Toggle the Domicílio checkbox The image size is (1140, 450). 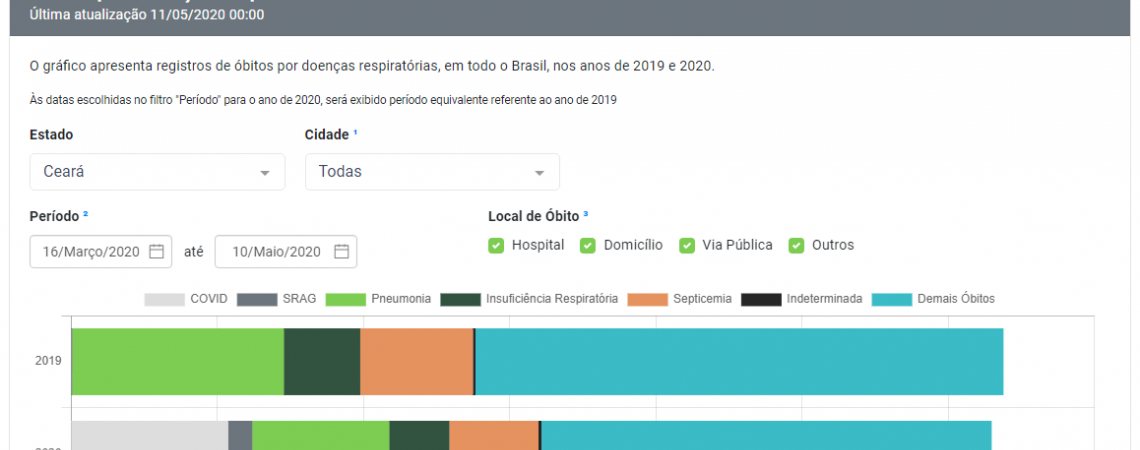coord(588,245)
